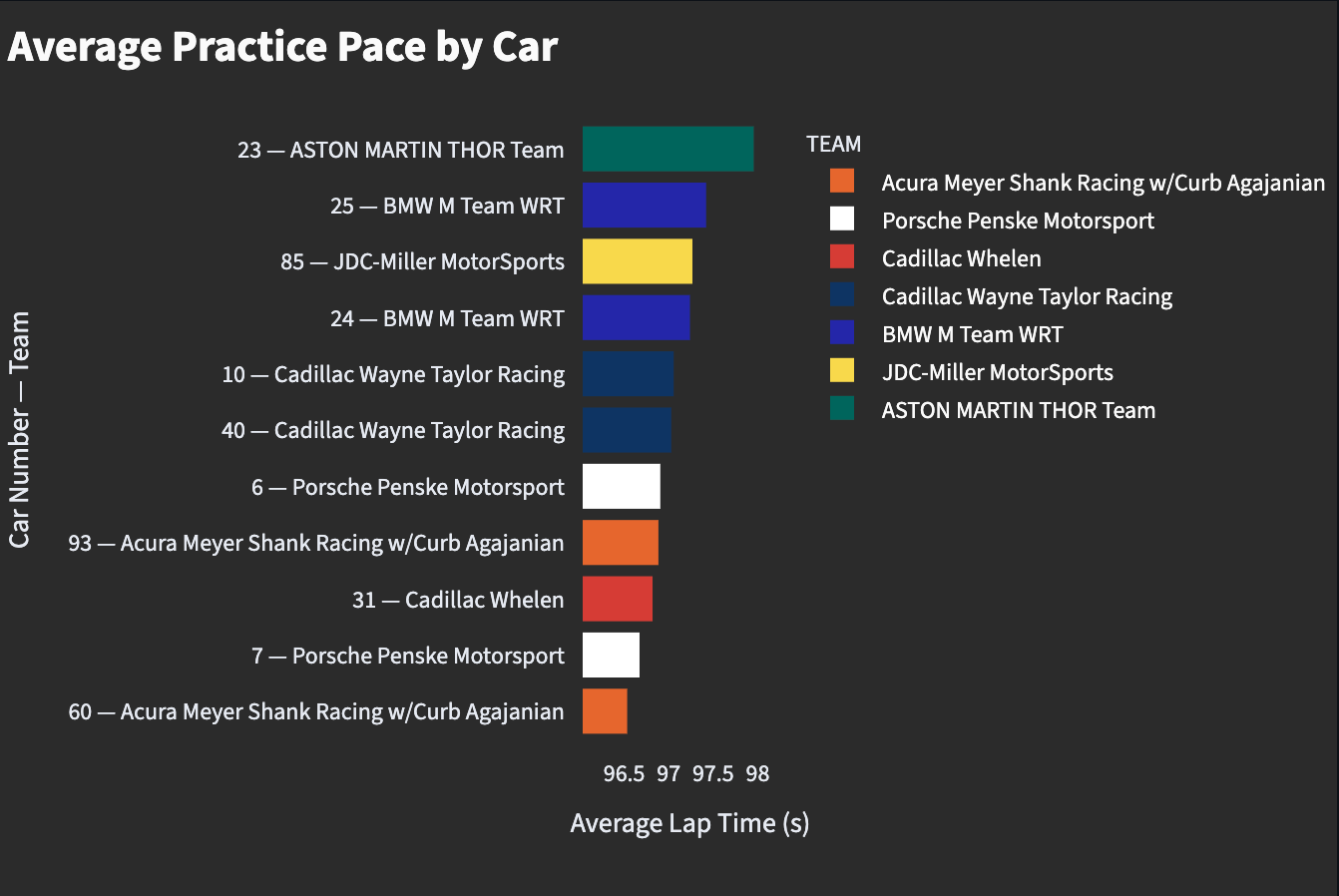Toggle ASTON MARTIN THOR Team legend entry text
1339x896 pixels.
click(1018, 410)
